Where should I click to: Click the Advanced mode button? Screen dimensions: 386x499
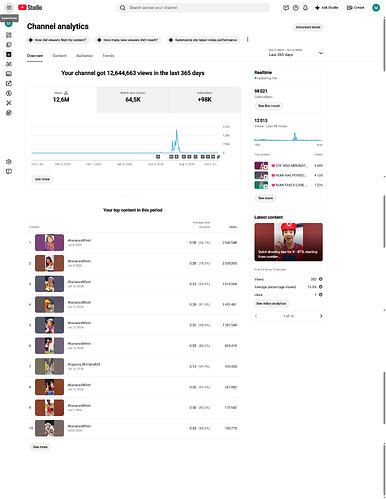pyautogui.click(x=308, y=27)
